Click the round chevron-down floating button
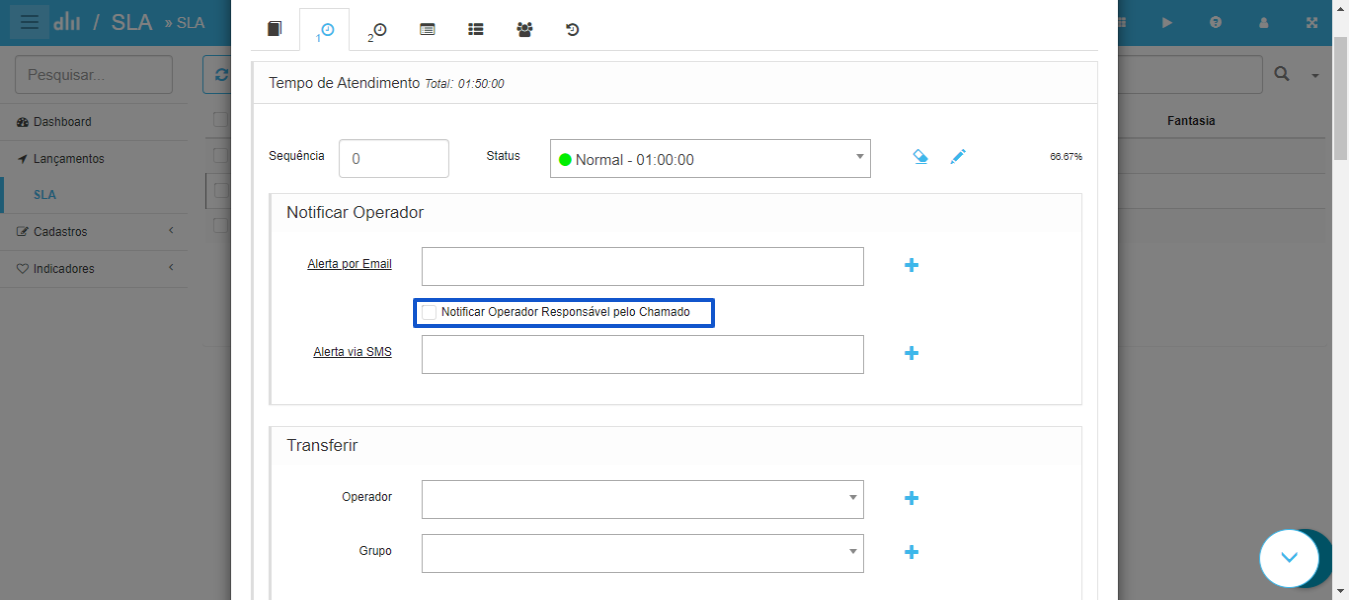This screenshot has width=1349, height=600. point(1290,557)
